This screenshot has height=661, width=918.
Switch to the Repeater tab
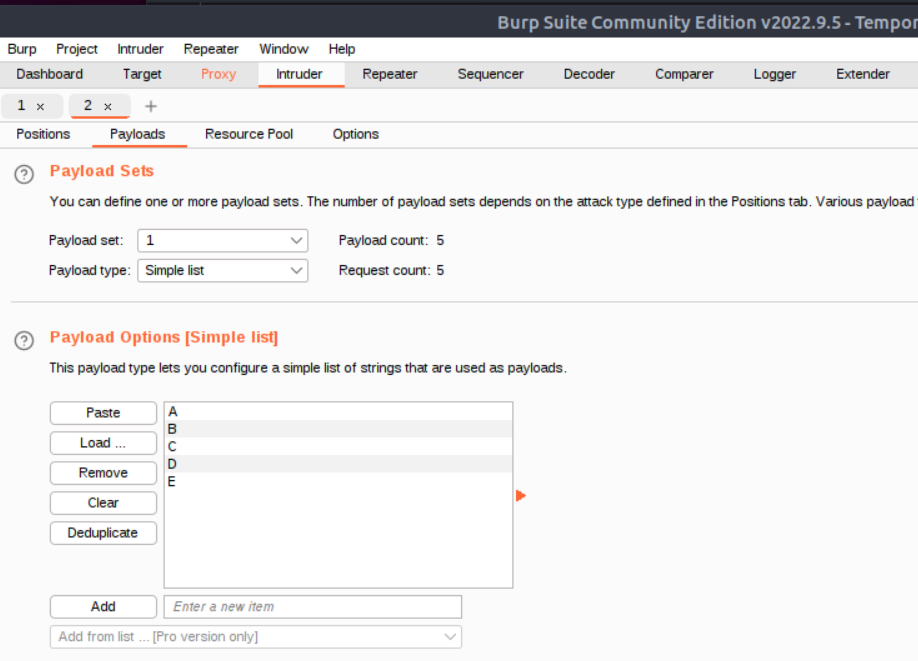[390, 74]
